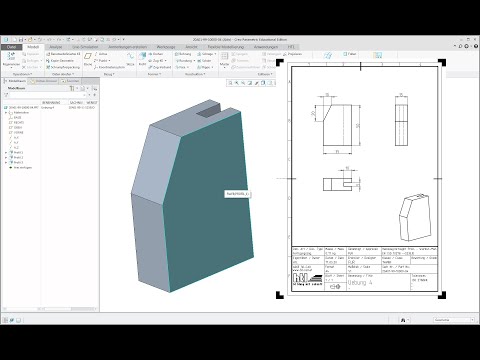The image size is (480, 360).
Task: Expand the Editieren group menu
Action: (x=265, y=74)
